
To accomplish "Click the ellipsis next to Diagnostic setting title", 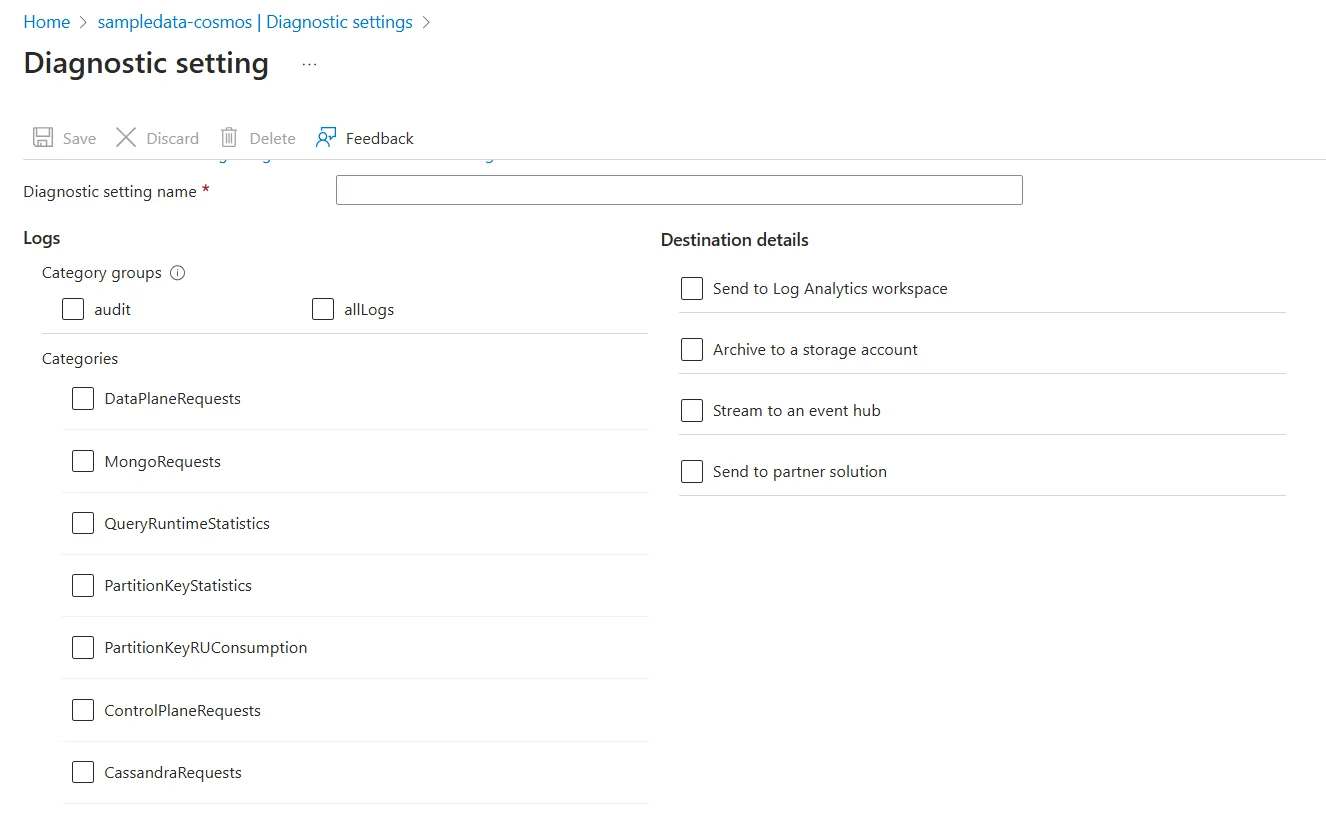I will (x=308, y=63).
